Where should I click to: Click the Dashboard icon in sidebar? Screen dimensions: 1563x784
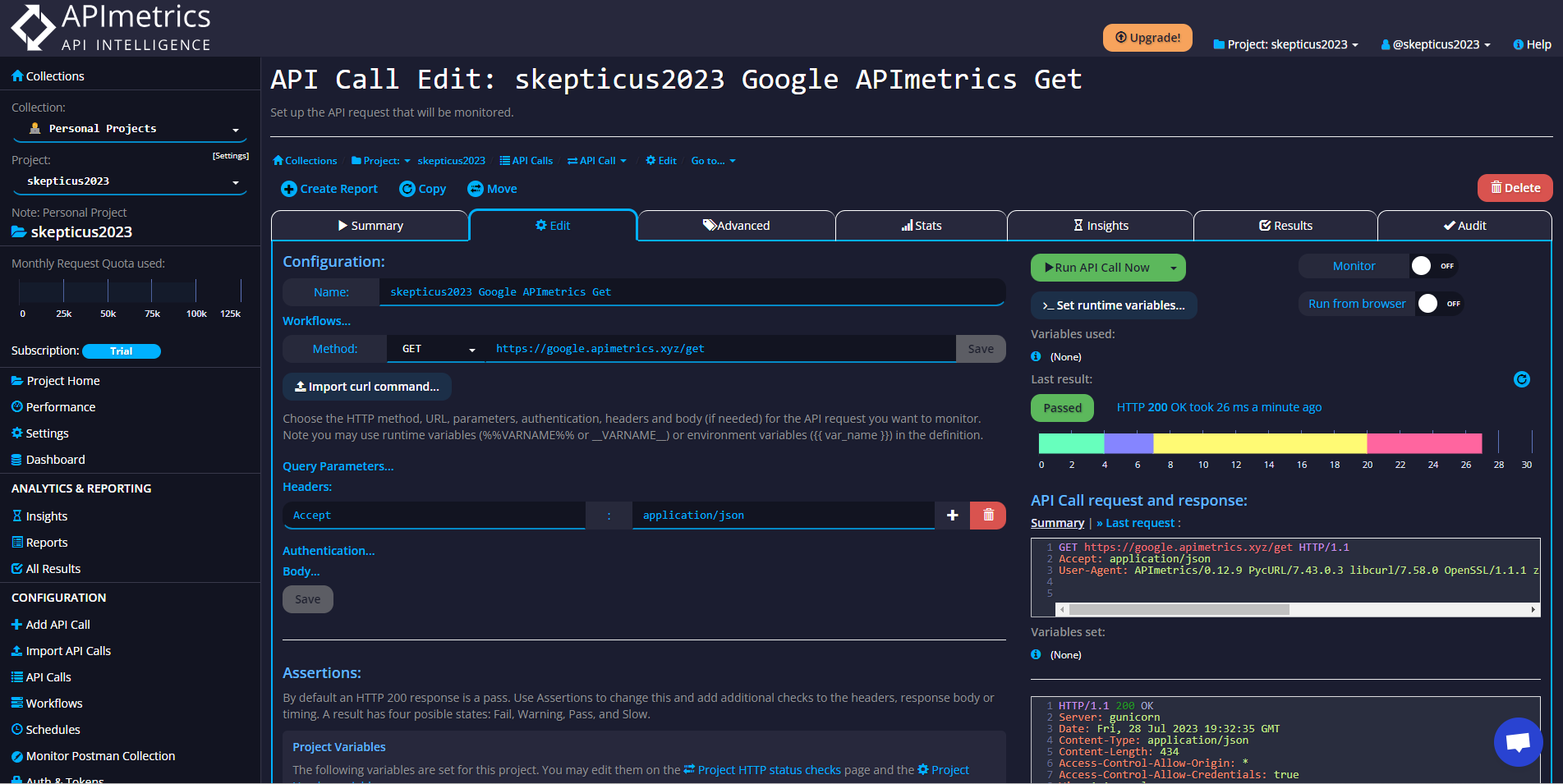click(17, 460)
